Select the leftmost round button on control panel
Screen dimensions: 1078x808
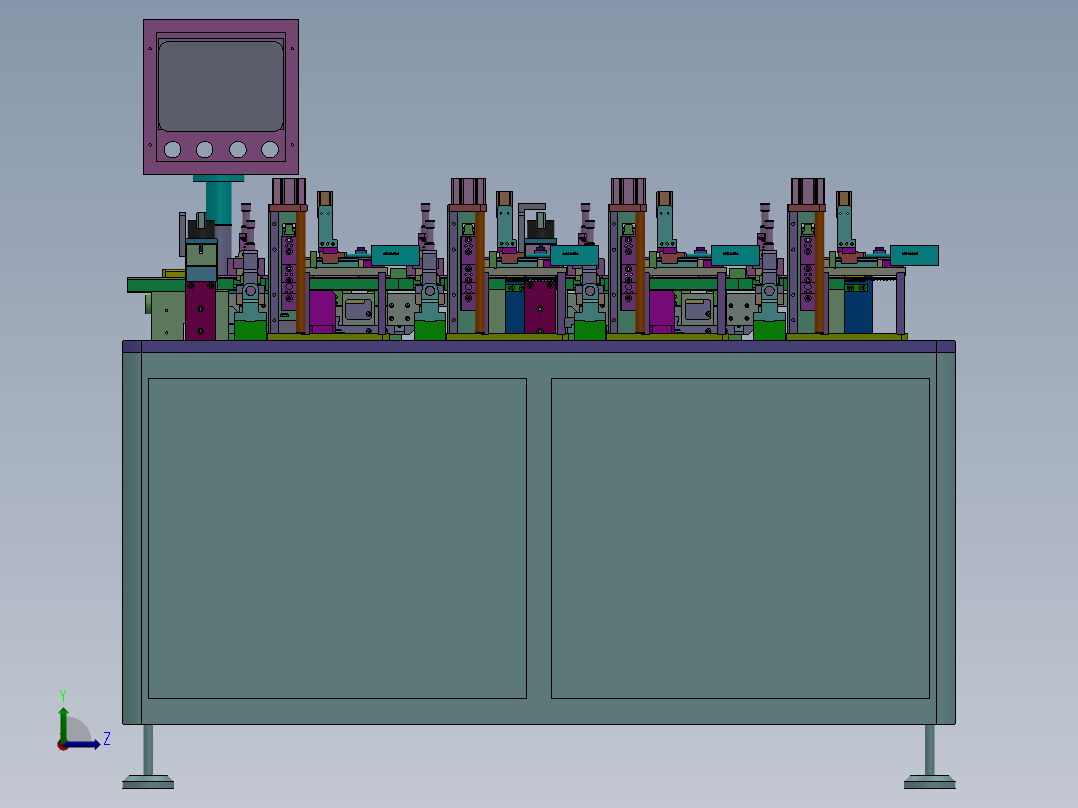173,149
